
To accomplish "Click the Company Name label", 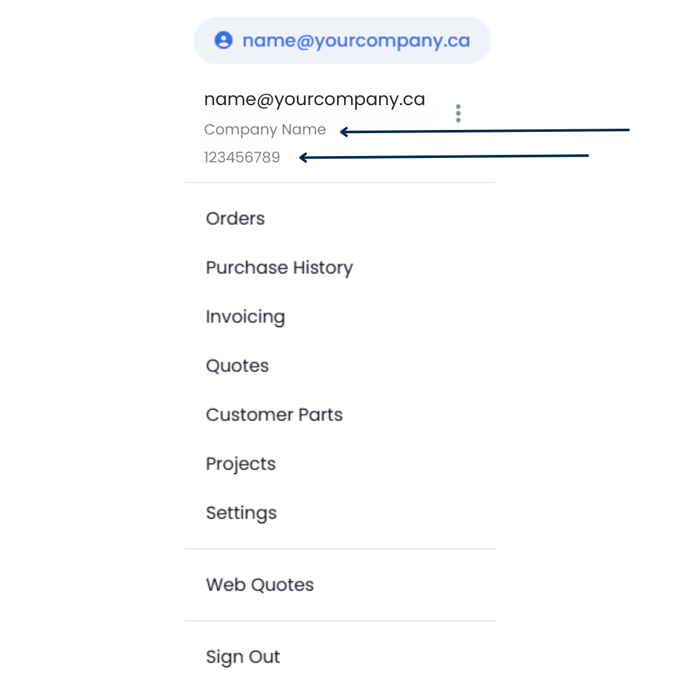I will coord(265,129).
